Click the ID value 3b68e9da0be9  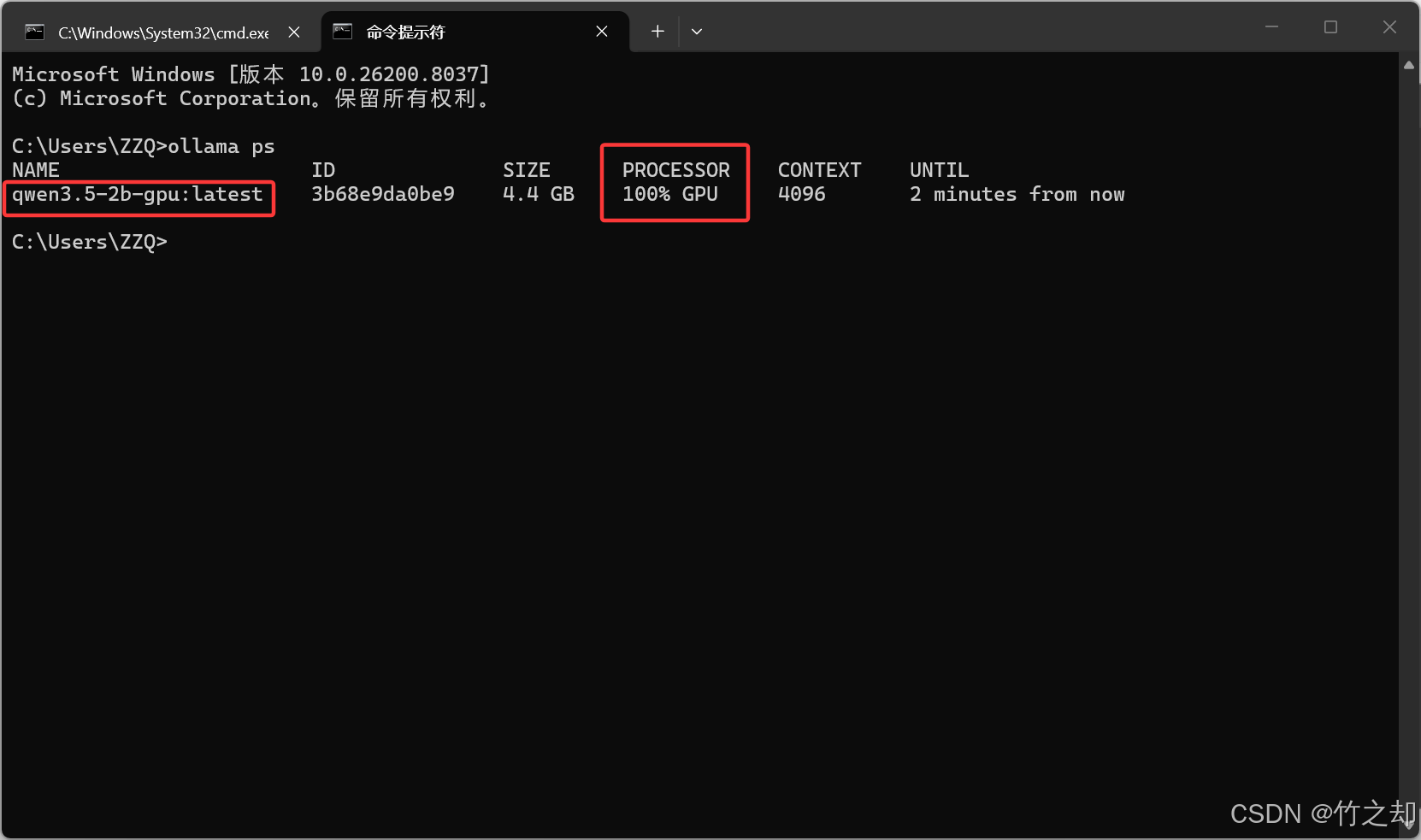383,195
